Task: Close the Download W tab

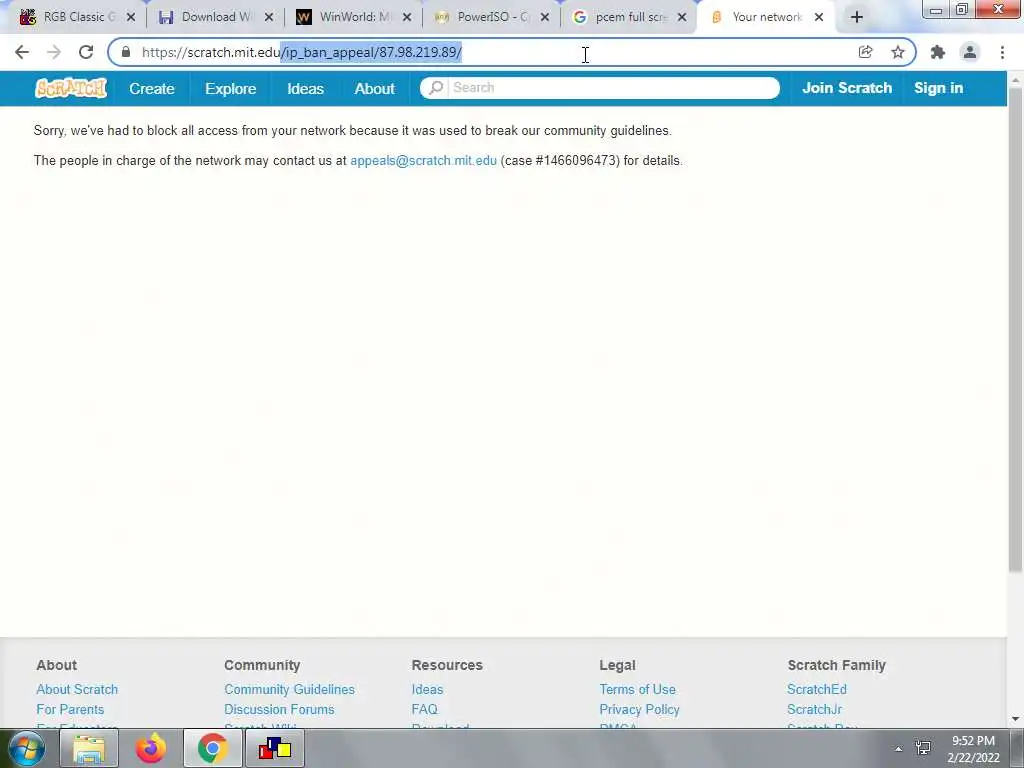Action: click(x=268, y=18)
